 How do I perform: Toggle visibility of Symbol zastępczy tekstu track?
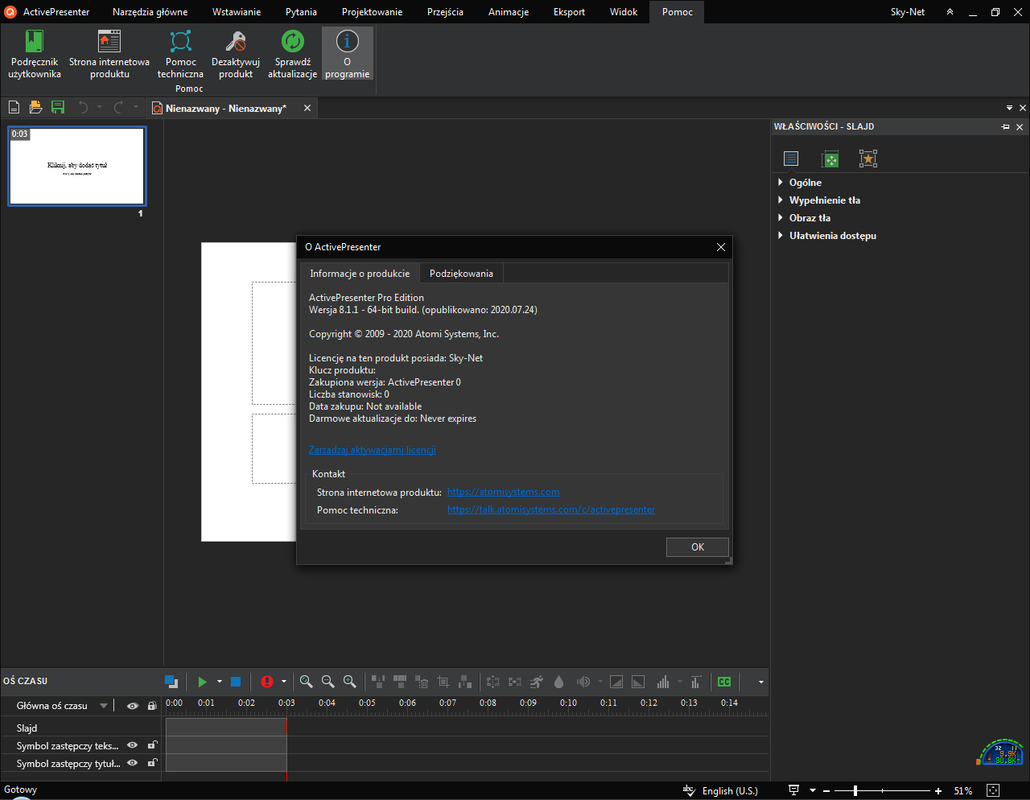[132, 745]
